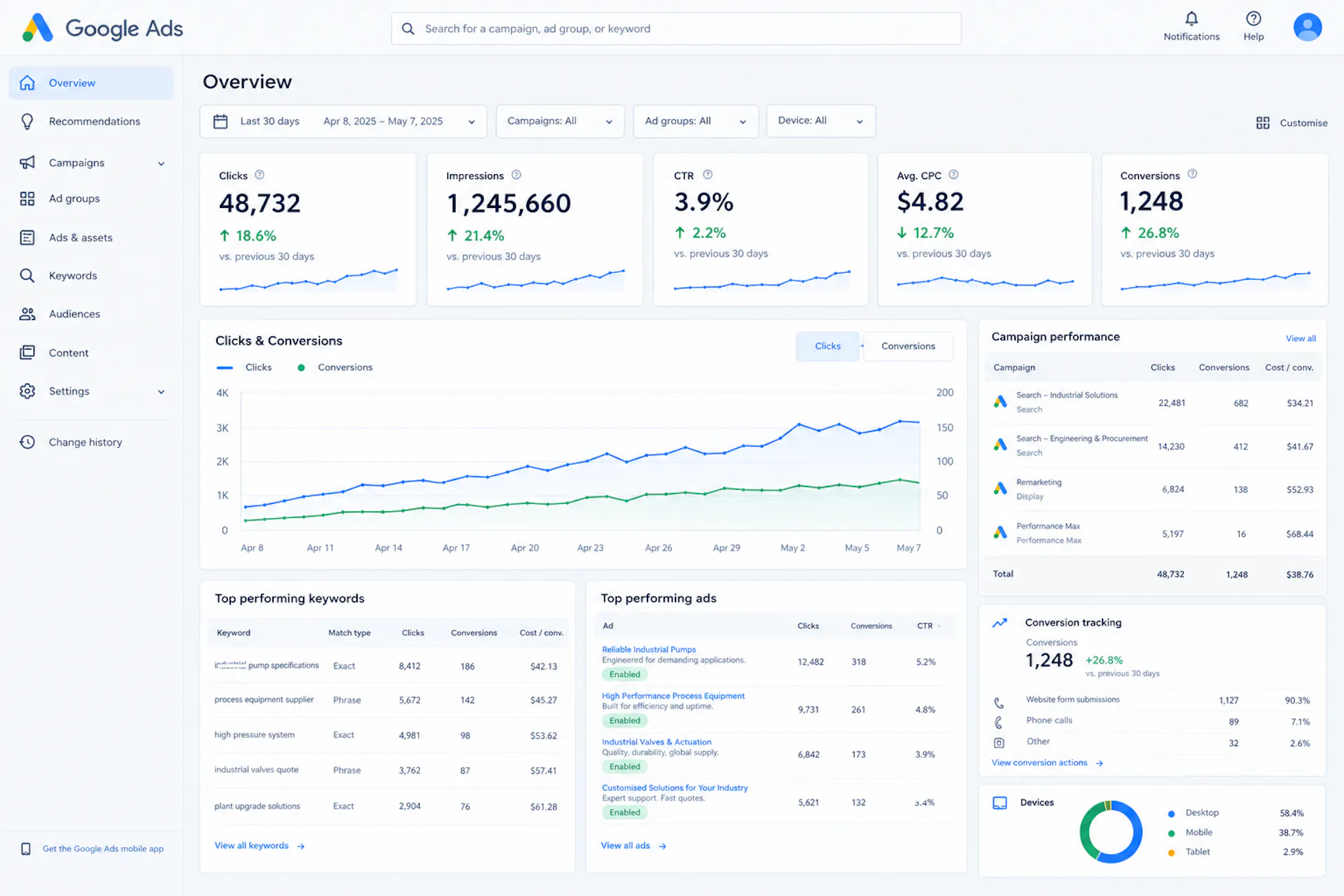
Task: Click Get the Google Ads mobile app
Action: 103,849
